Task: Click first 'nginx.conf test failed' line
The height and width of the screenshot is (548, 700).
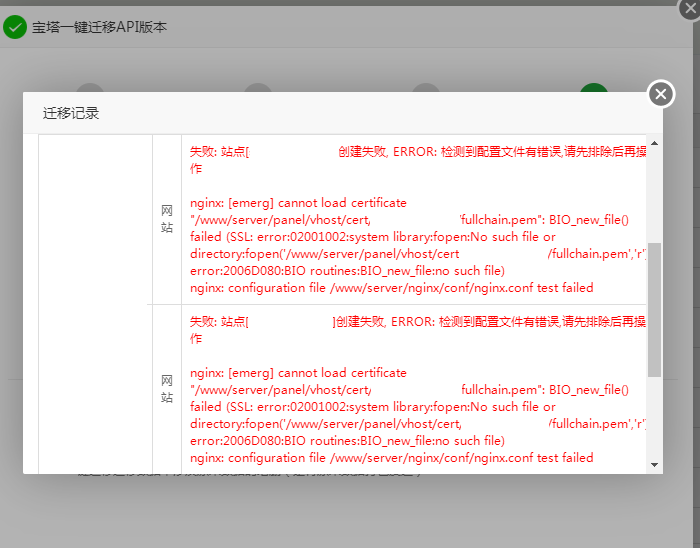Action: (392, 288)
